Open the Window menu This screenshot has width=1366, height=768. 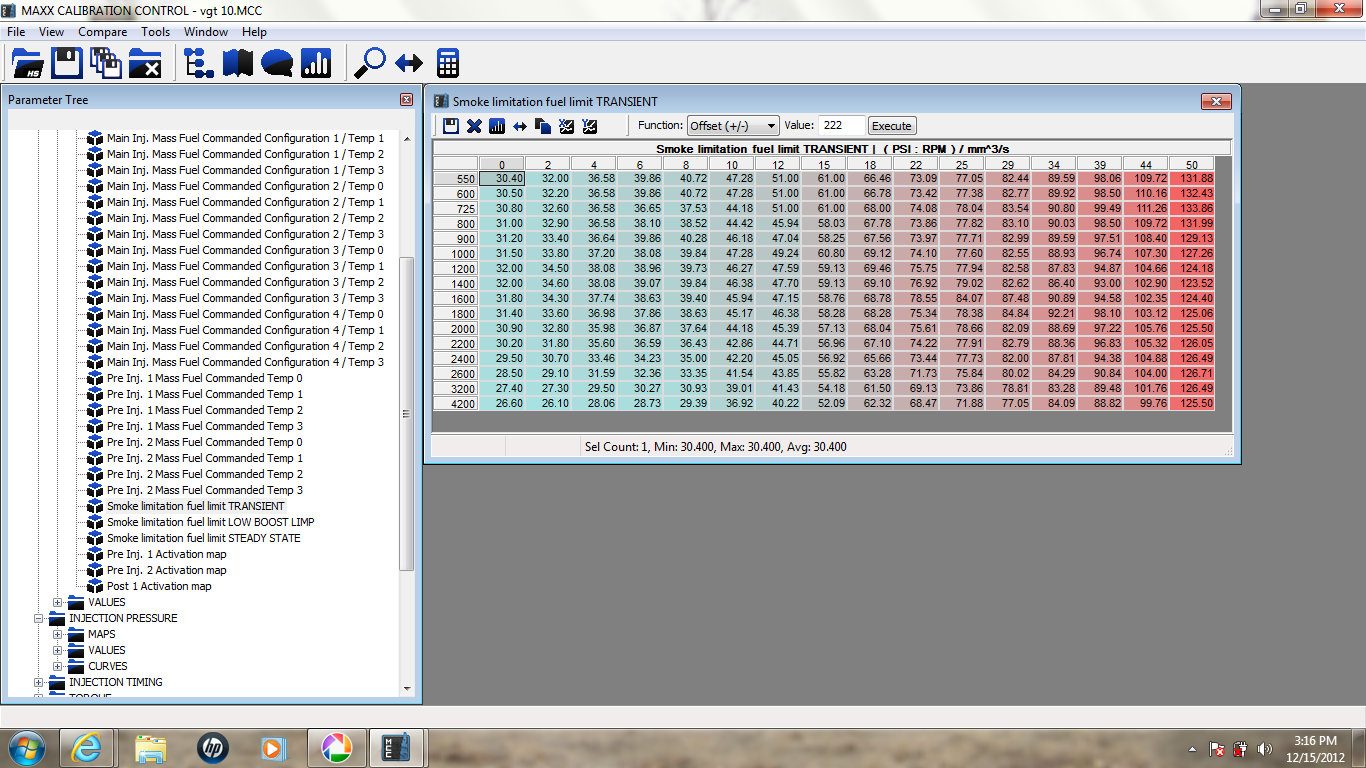(x=206, y=32)
